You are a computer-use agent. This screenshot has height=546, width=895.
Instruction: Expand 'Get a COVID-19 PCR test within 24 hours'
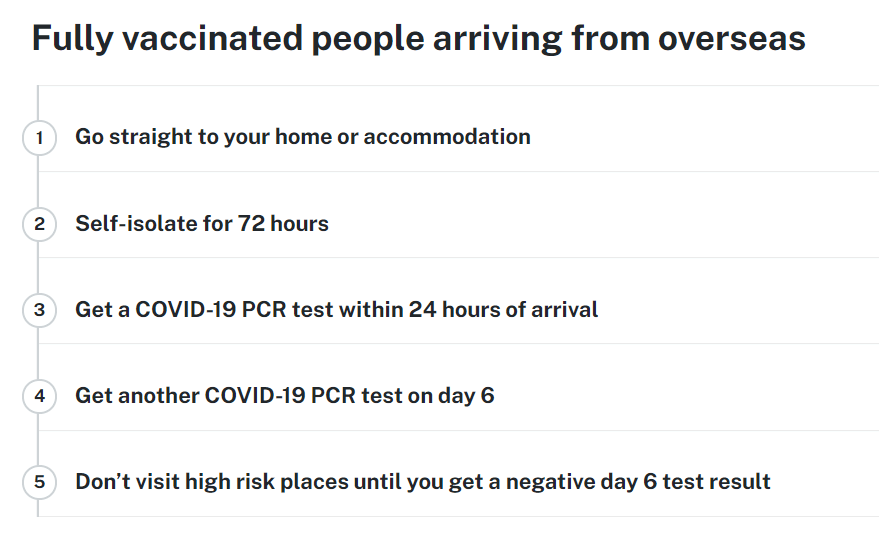pyautogui.click(x=458, y=309)
